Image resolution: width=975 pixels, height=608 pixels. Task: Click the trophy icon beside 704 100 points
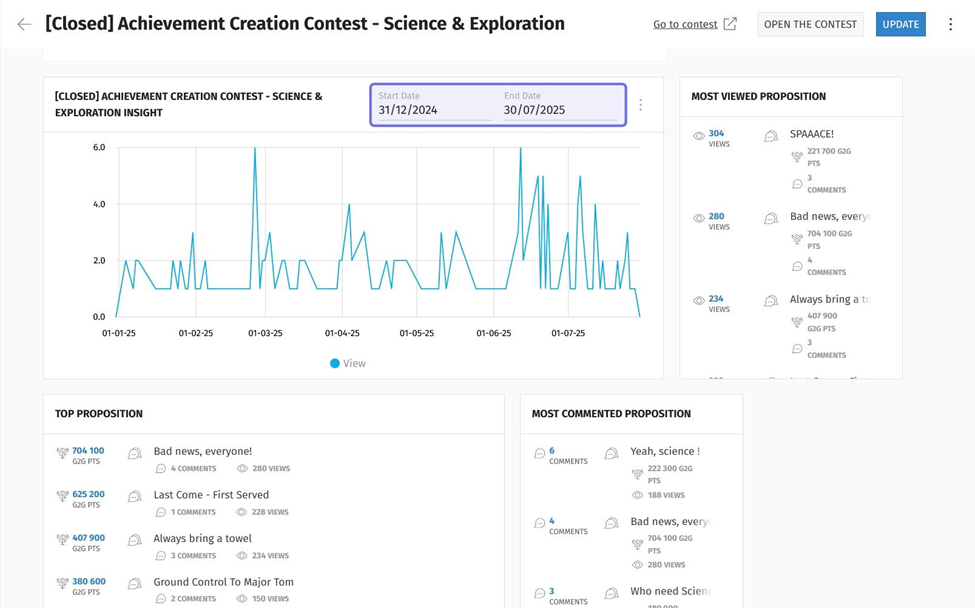pos(63,453)
